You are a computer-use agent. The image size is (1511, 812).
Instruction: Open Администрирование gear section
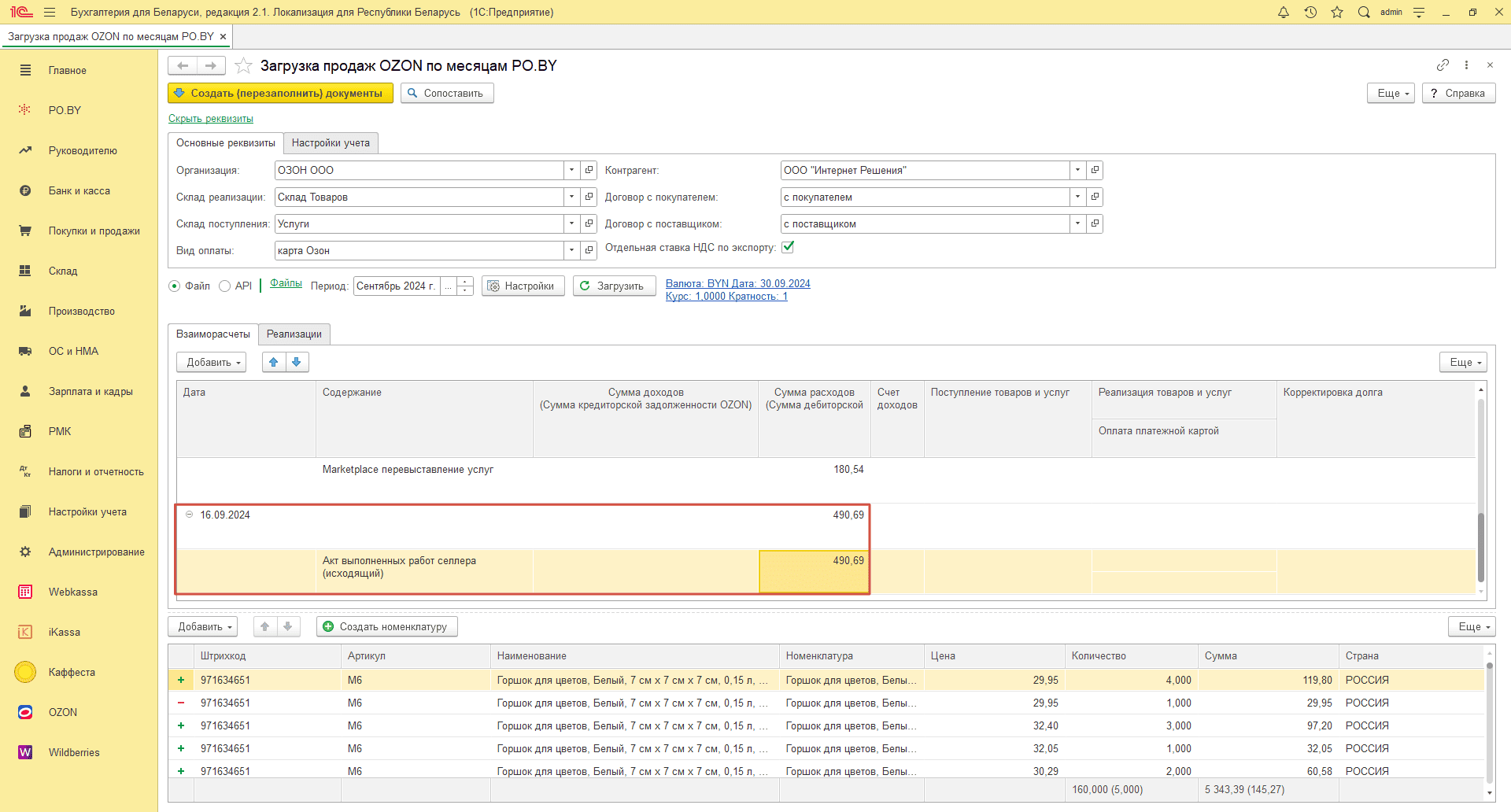pyautogui.click(x=79, y=552)
